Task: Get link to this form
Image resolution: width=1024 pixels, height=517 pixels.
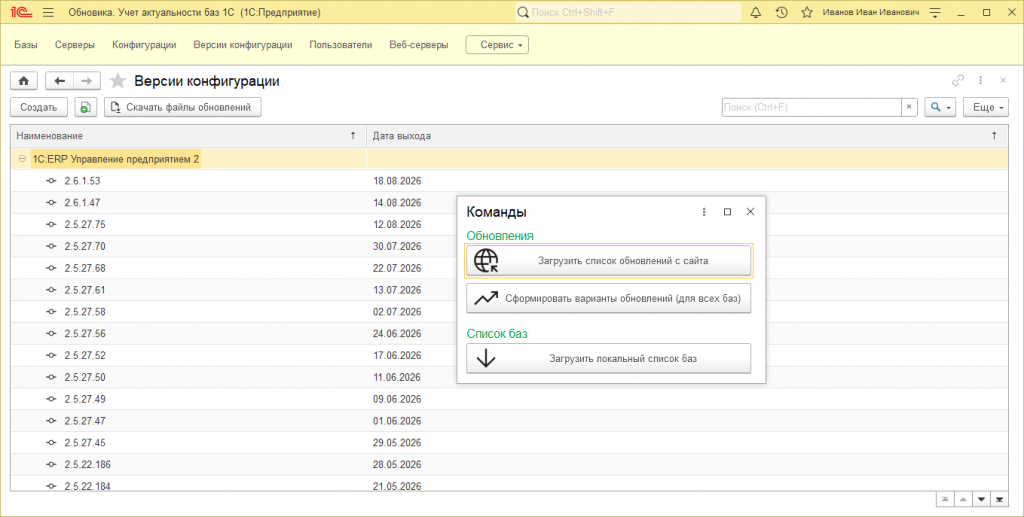Action: coord(958,80)
